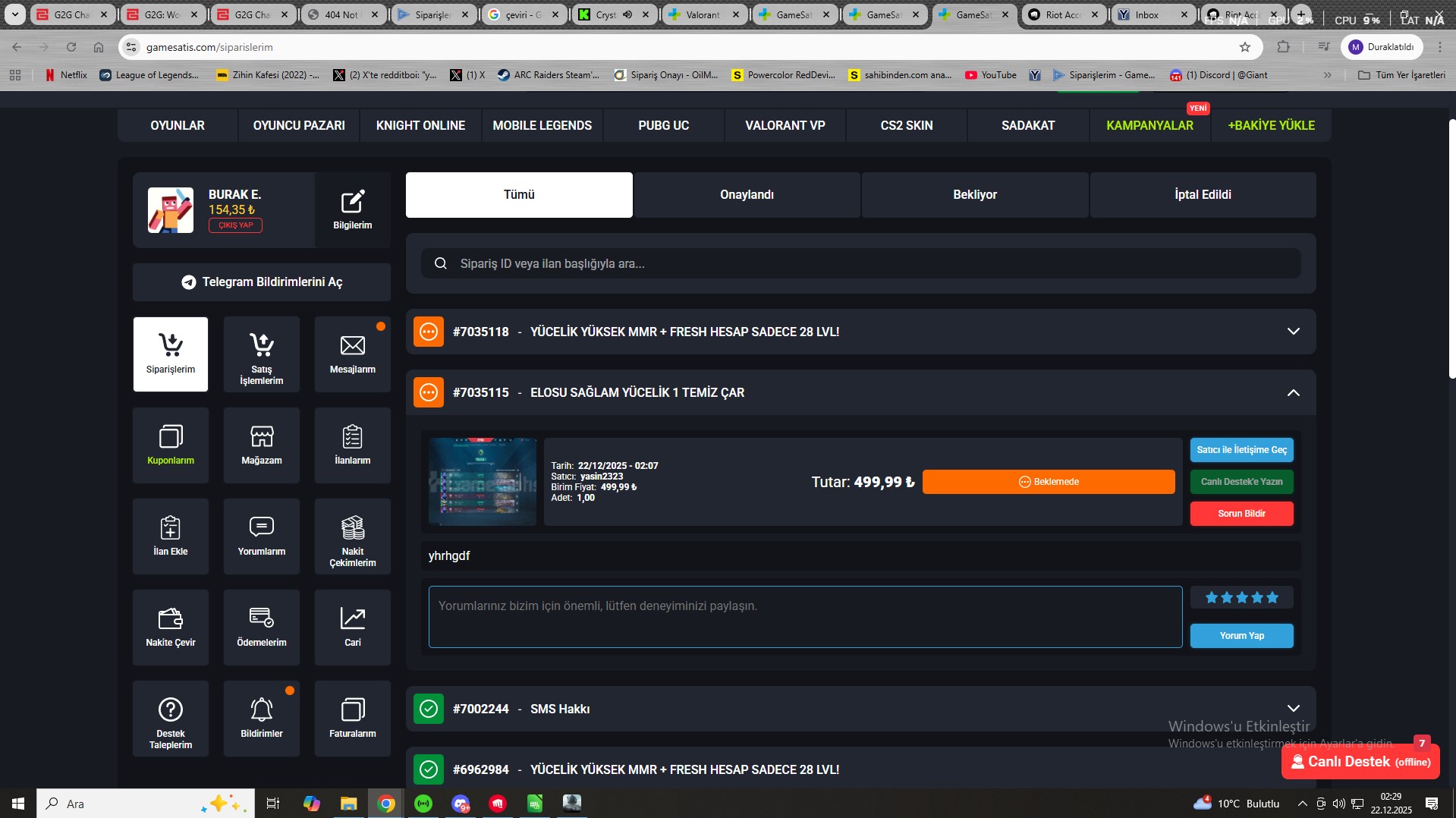Image resolution: width=1456 pixels, height=818 pixels.
Task: Open File Explorer from the taskbar
Action: 349,804
